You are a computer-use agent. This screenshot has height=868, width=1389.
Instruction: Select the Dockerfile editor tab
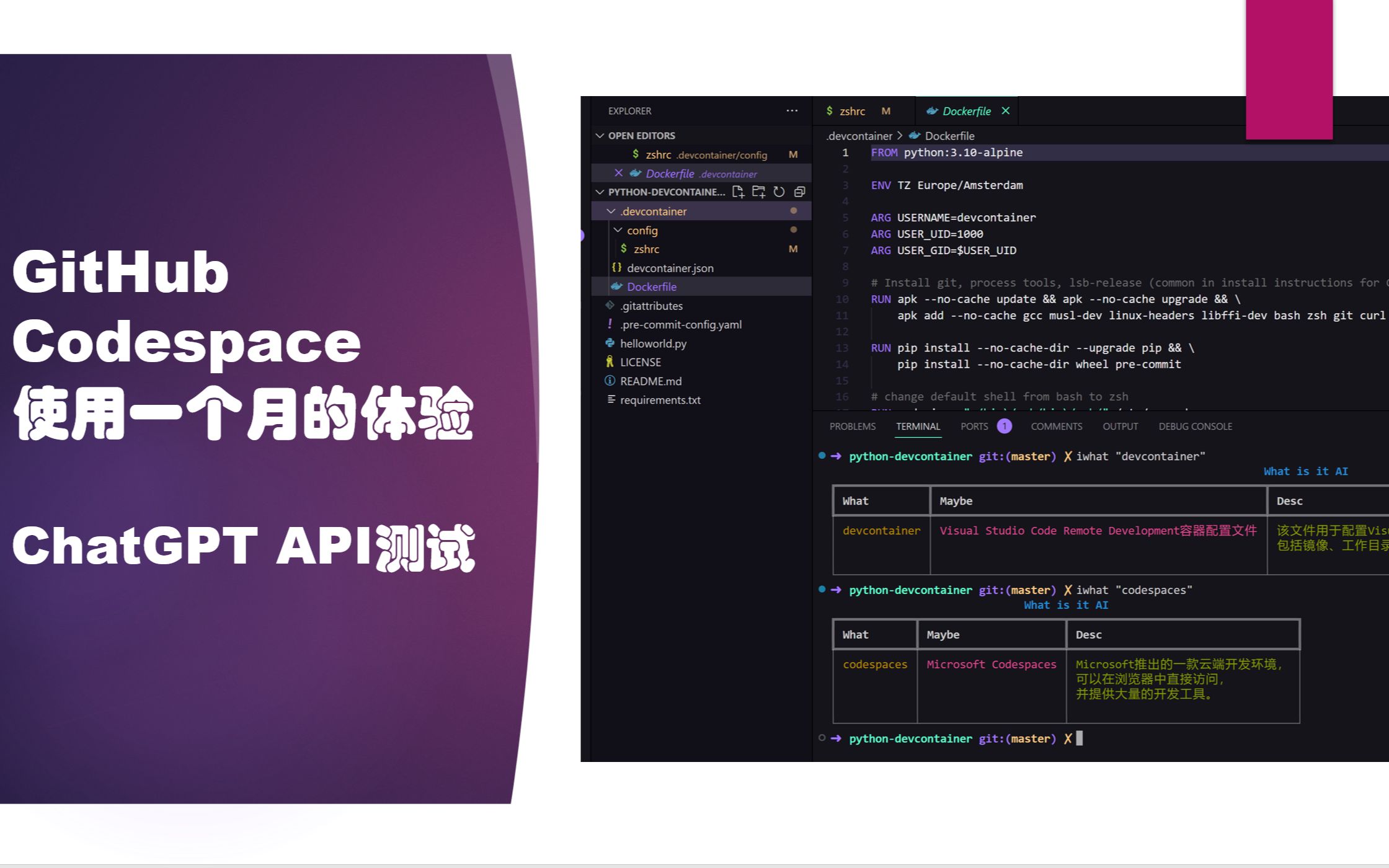[x=966, y=111]
